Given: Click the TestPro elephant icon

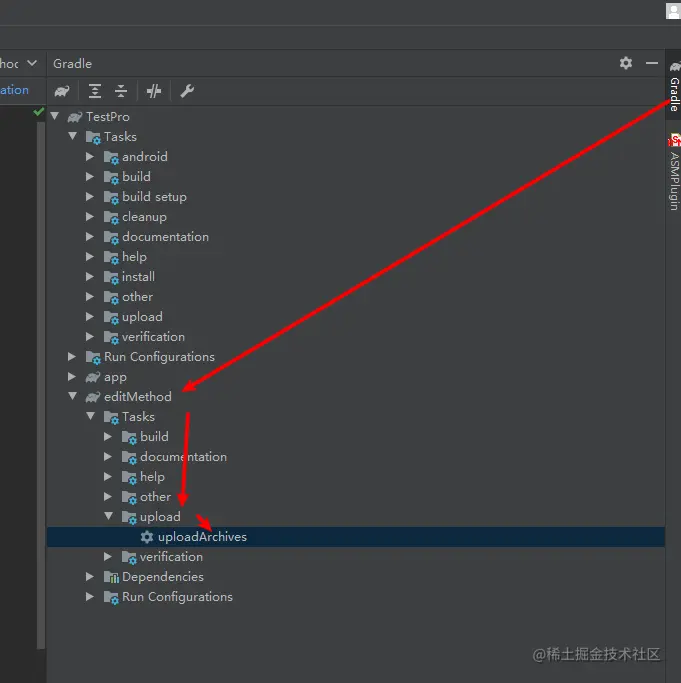Looking at the screenshot, I should tap(75, 117).
